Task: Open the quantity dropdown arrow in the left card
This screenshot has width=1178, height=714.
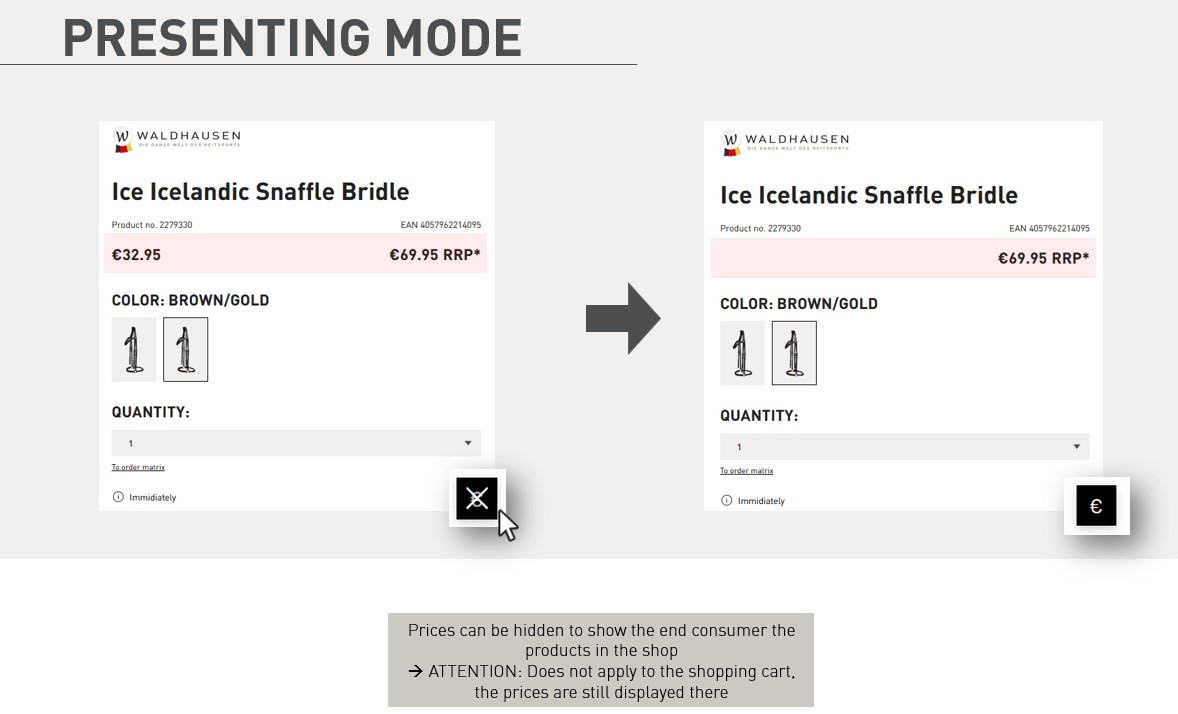Action: tap(468, 443)
